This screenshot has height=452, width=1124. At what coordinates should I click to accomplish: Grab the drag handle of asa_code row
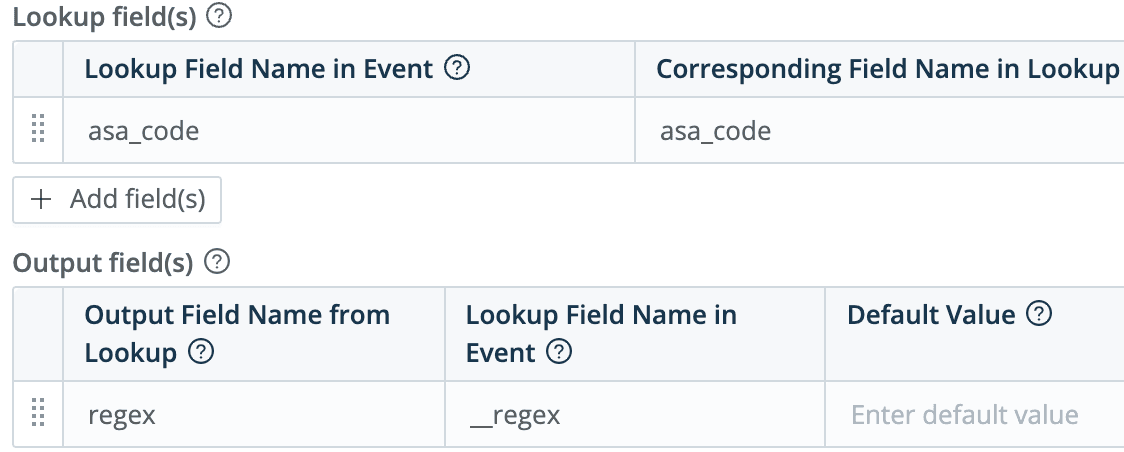point(38,130)
